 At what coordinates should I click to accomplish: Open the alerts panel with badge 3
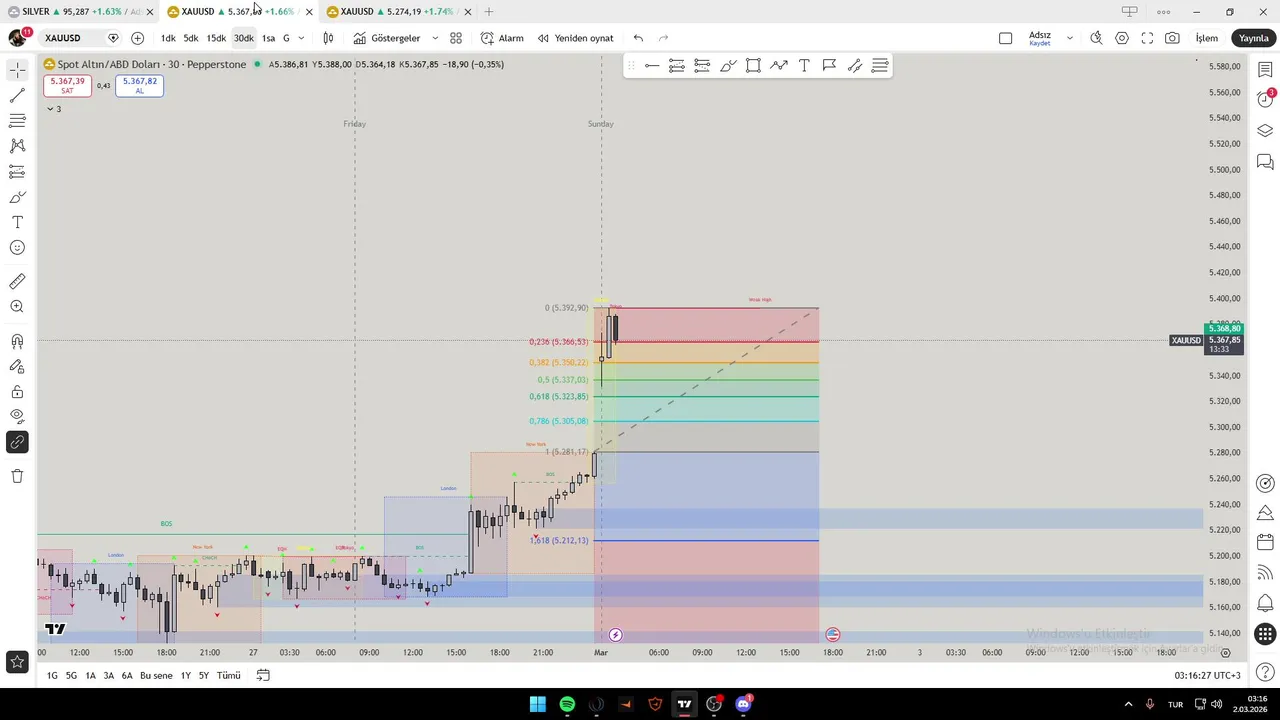click(1265, 98)
